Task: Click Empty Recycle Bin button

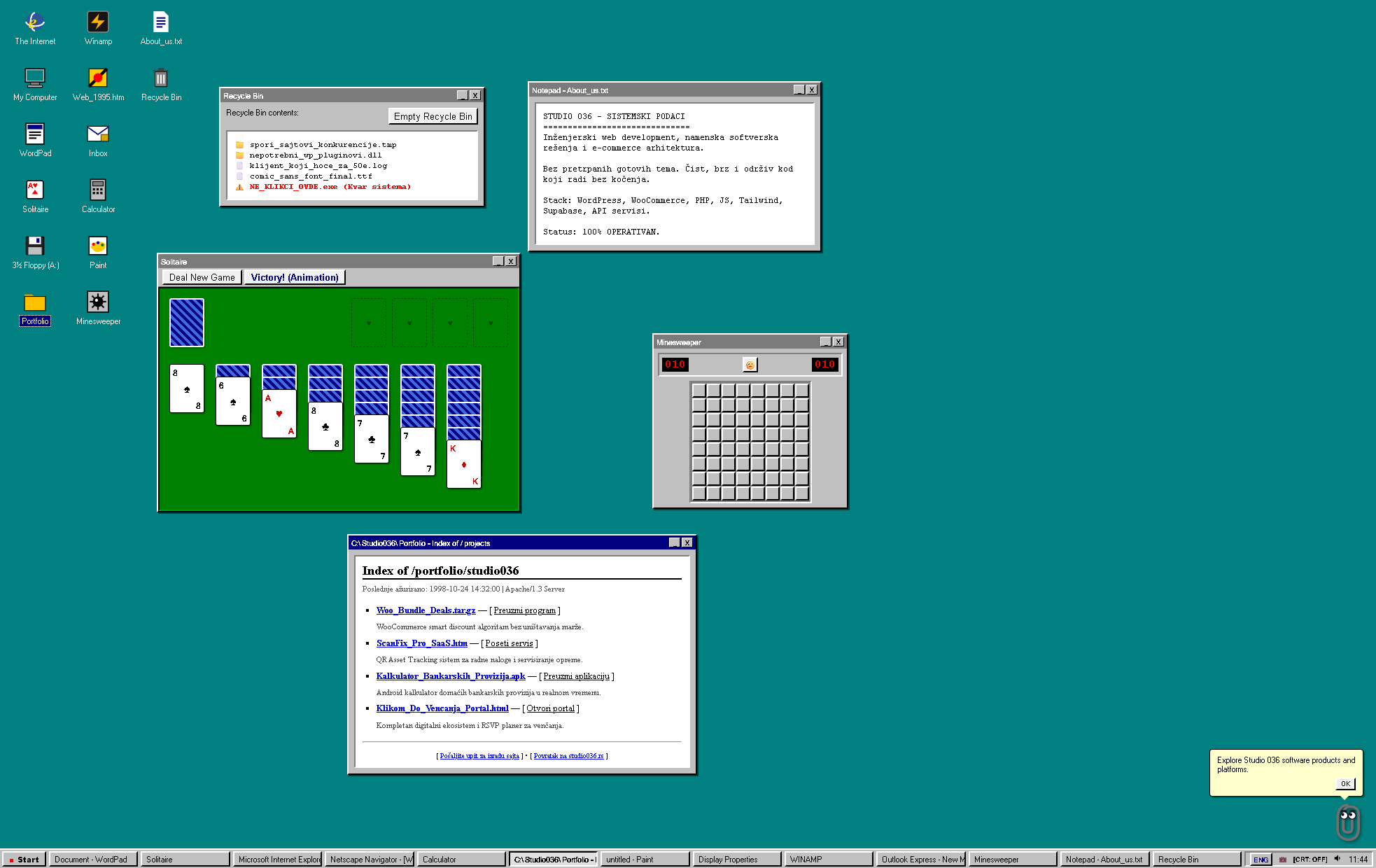Action: coord(433,116)
